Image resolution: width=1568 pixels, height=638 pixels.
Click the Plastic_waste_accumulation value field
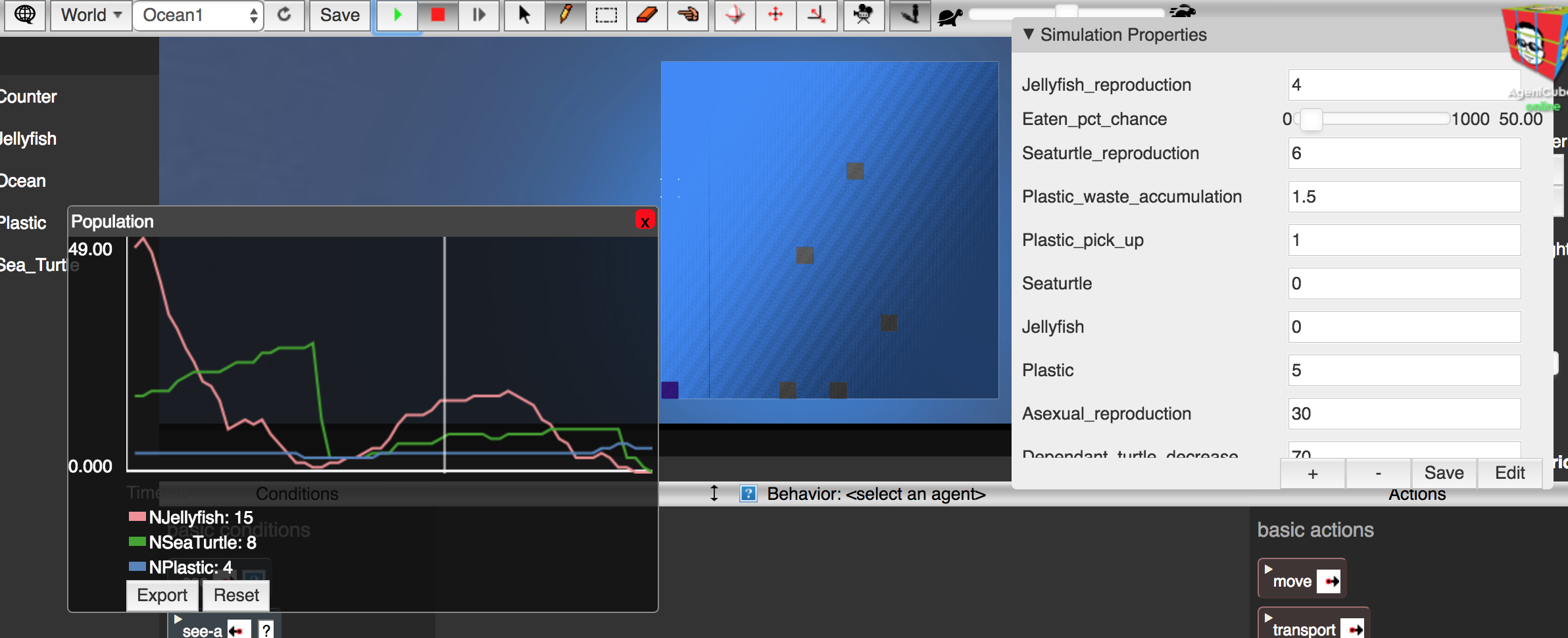click(x=1404, y=197)
